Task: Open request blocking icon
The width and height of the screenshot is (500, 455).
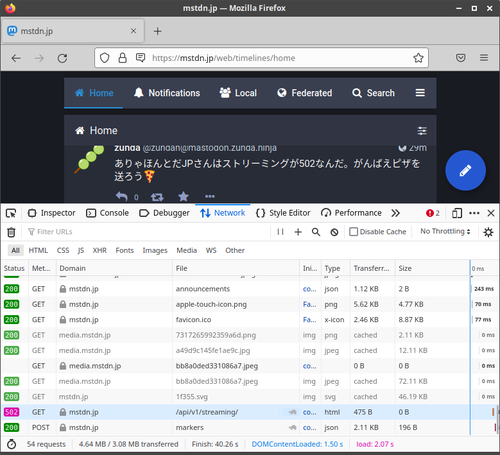Action: (x=334, y=232)
